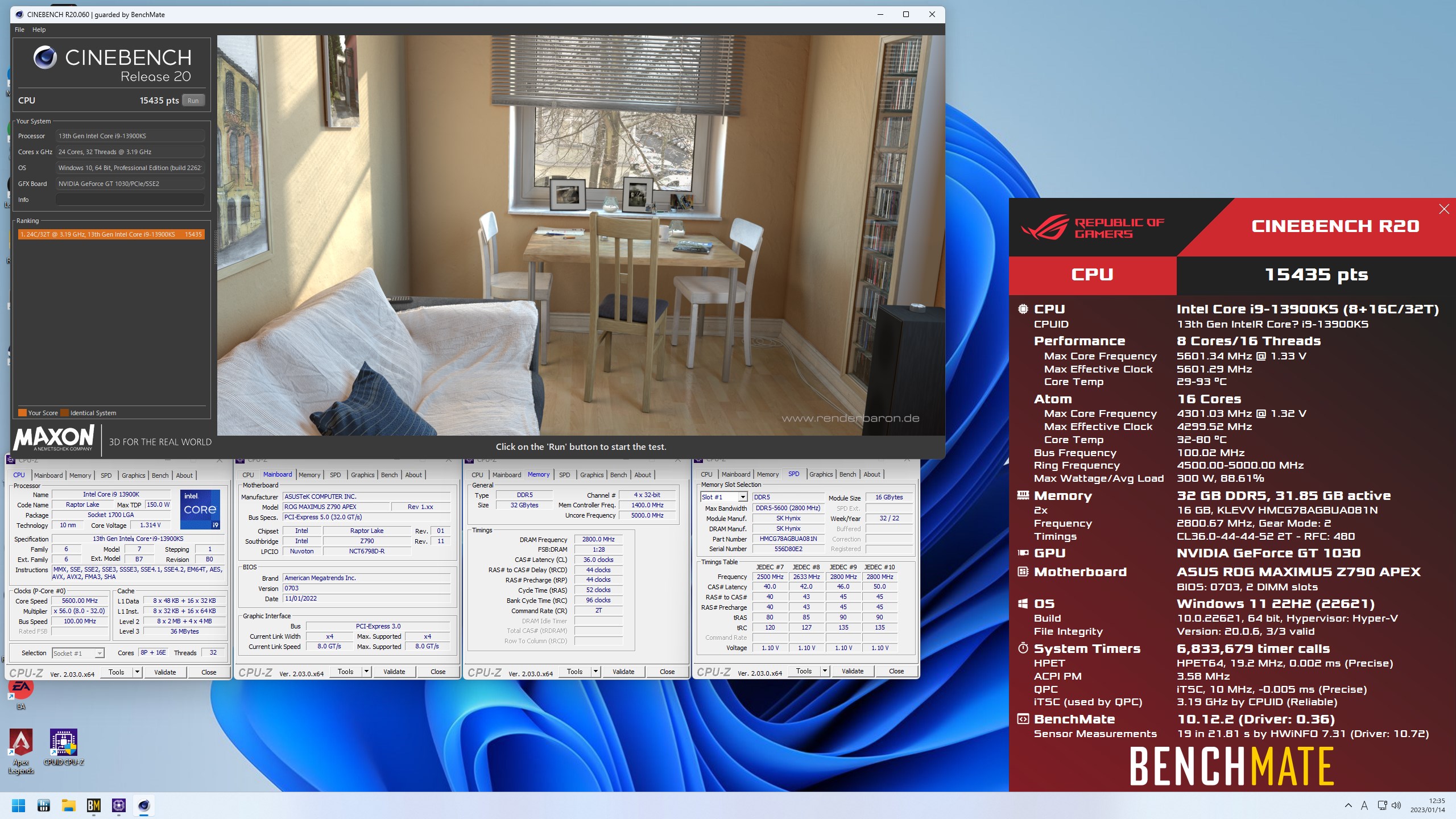Click the GPU icon in BenchMate panel

[1023, 553]
